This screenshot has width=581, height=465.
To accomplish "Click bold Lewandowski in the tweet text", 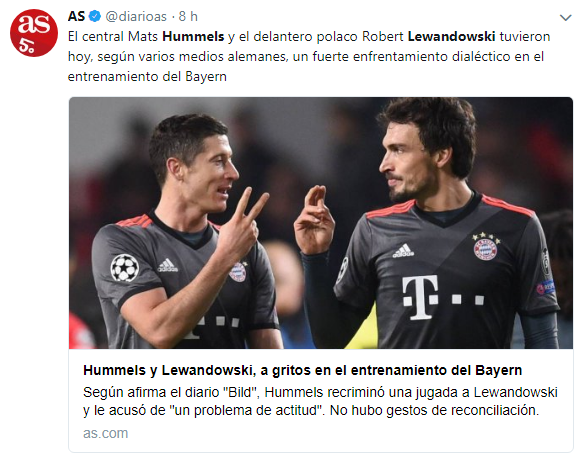I will tap(451, 37).
